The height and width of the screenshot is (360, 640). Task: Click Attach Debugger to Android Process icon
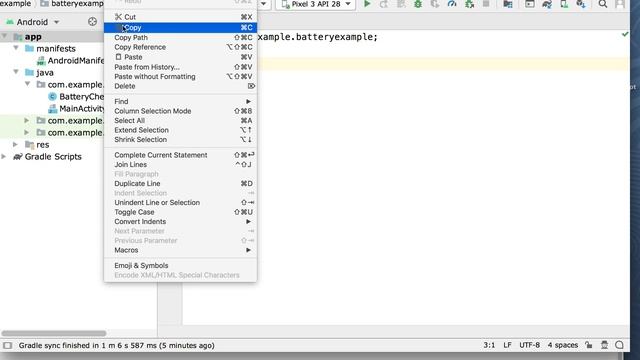[469, 4]
